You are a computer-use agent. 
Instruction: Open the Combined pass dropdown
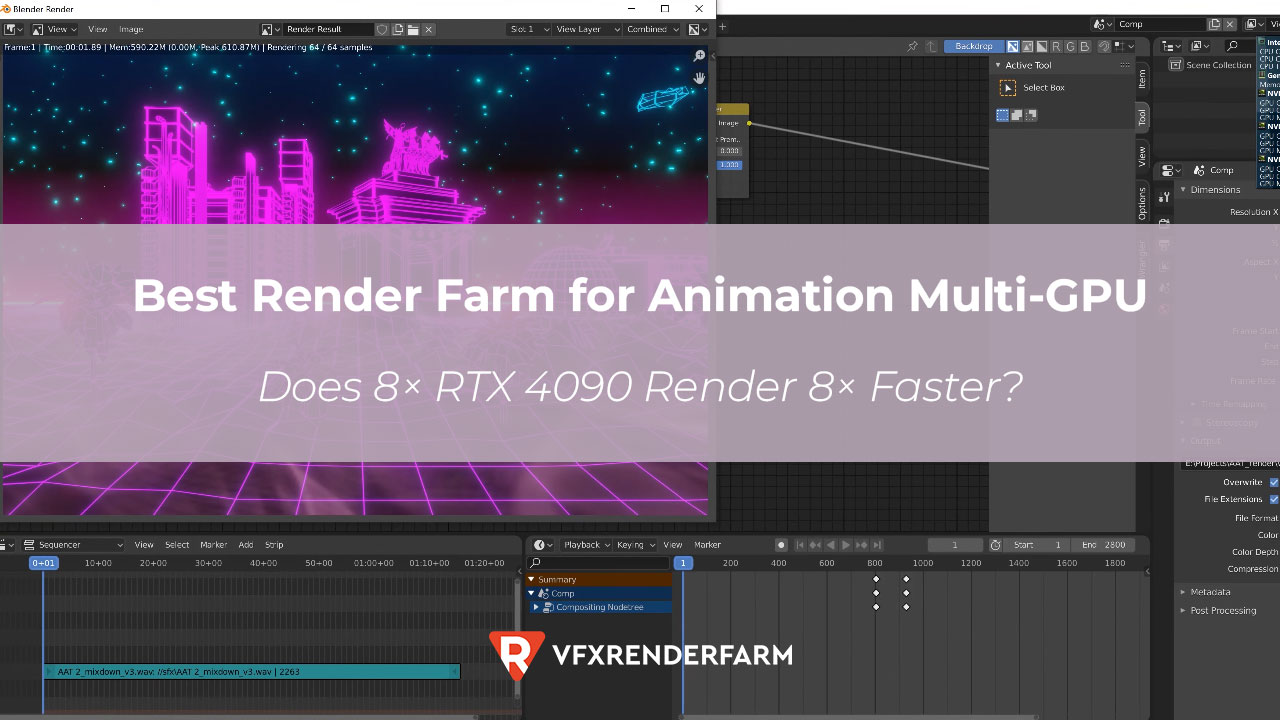(652, 30)
